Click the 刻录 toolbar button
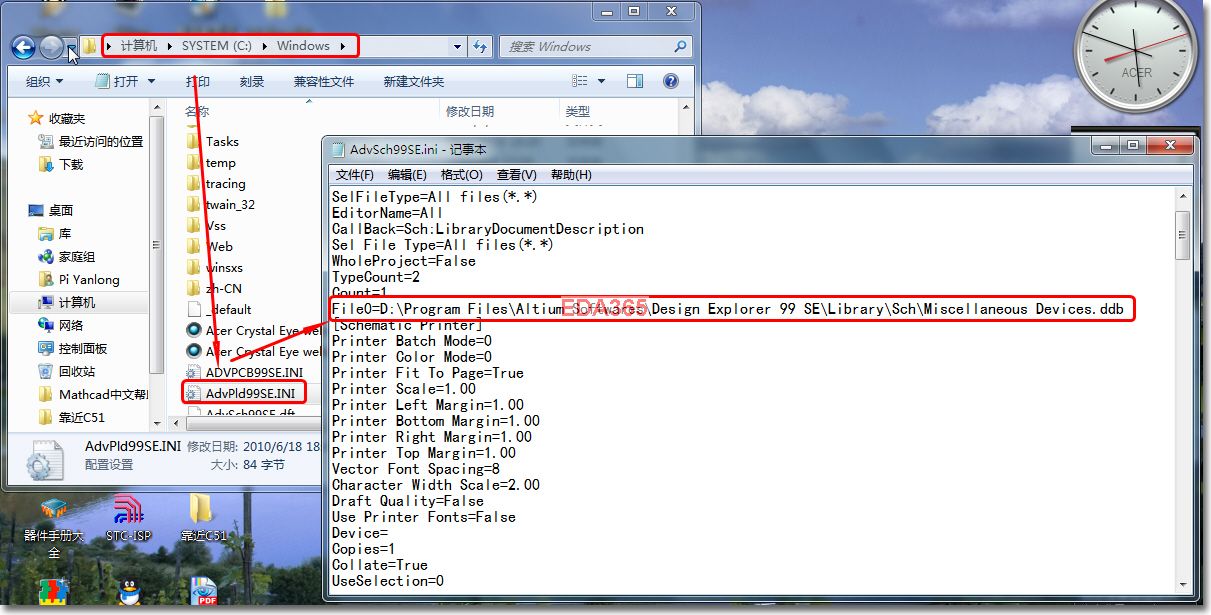1211x615 pixels. (252, 82)
